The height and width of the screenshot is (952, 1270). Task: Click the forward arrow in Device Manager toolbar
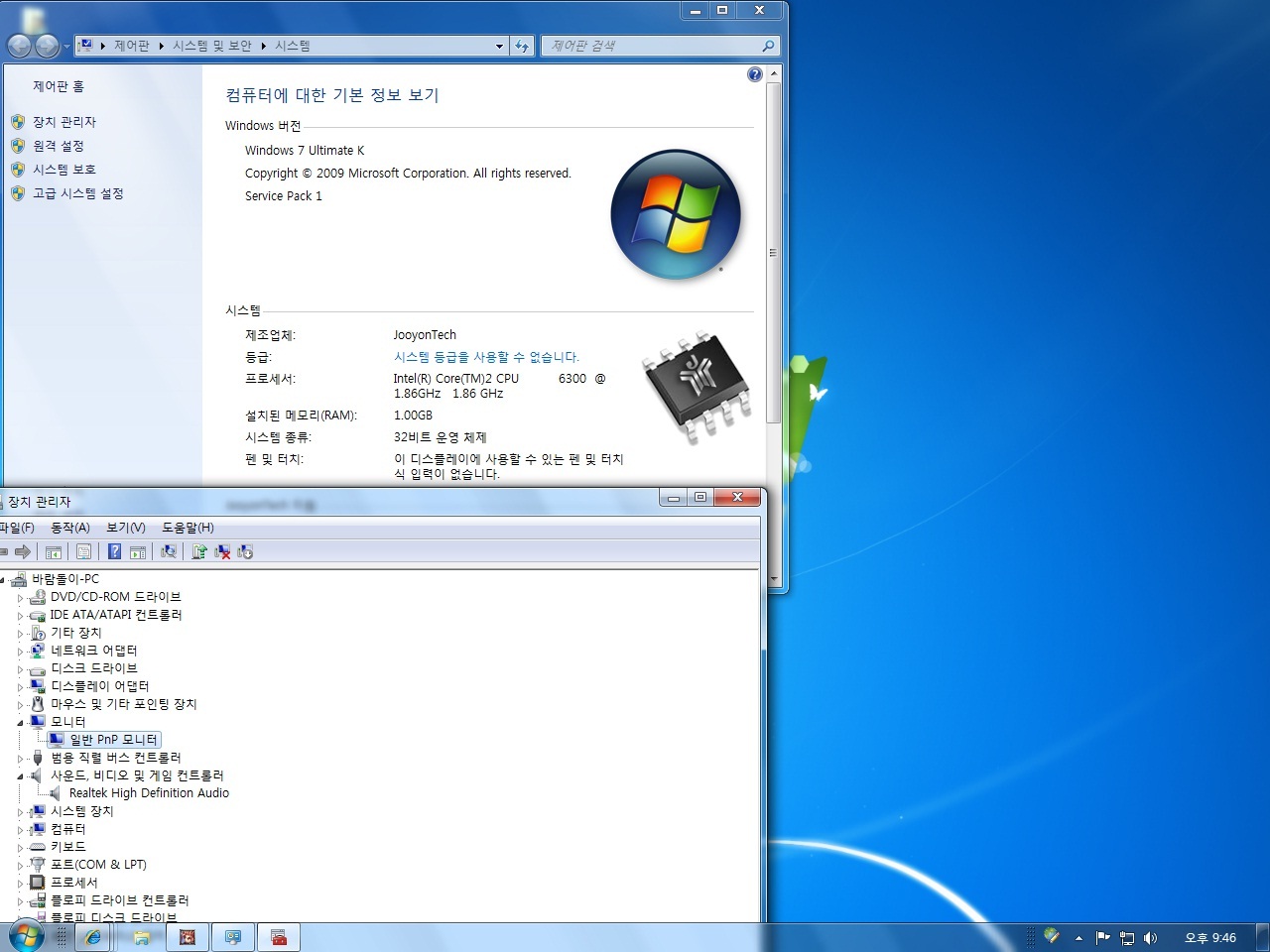coord(22,552)
